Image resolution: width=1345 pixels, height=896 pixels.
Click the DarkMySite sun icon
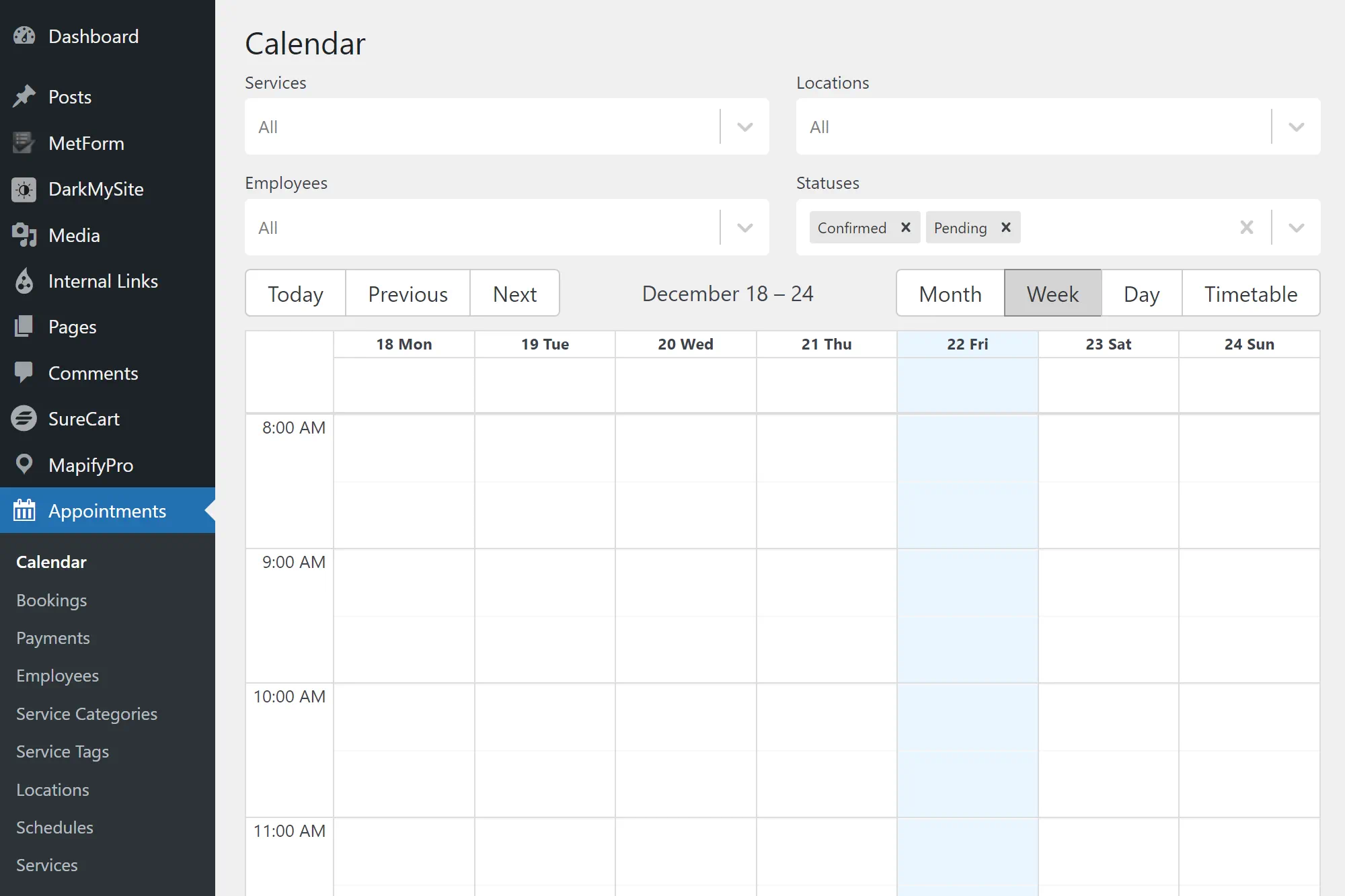(x=25, y=190)
